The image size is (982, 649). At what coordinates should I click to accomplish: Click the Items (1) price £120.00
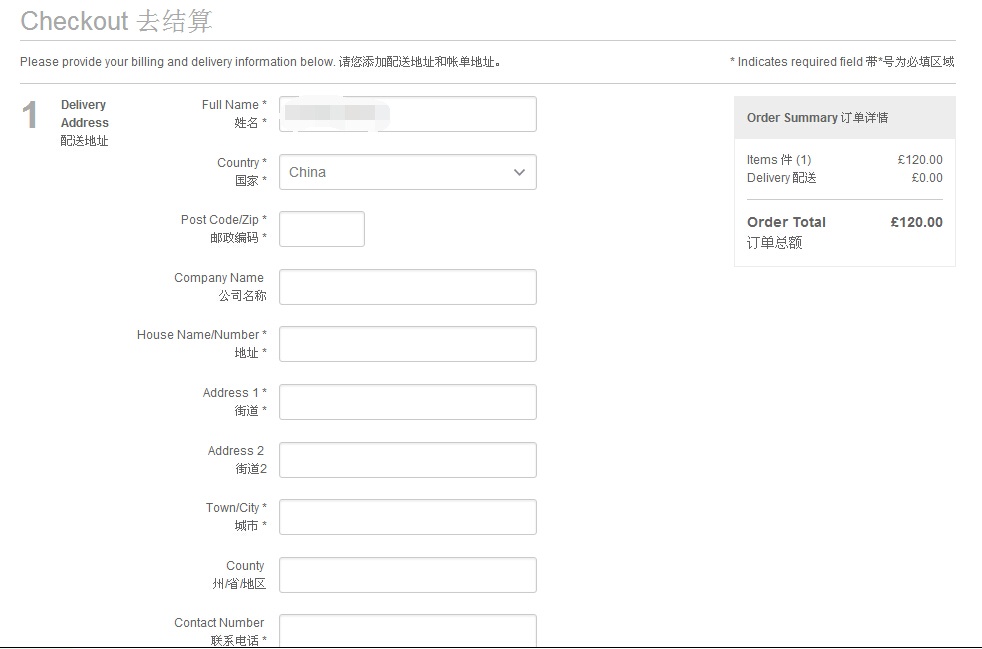pyautogui.click(x=920, y=160)
